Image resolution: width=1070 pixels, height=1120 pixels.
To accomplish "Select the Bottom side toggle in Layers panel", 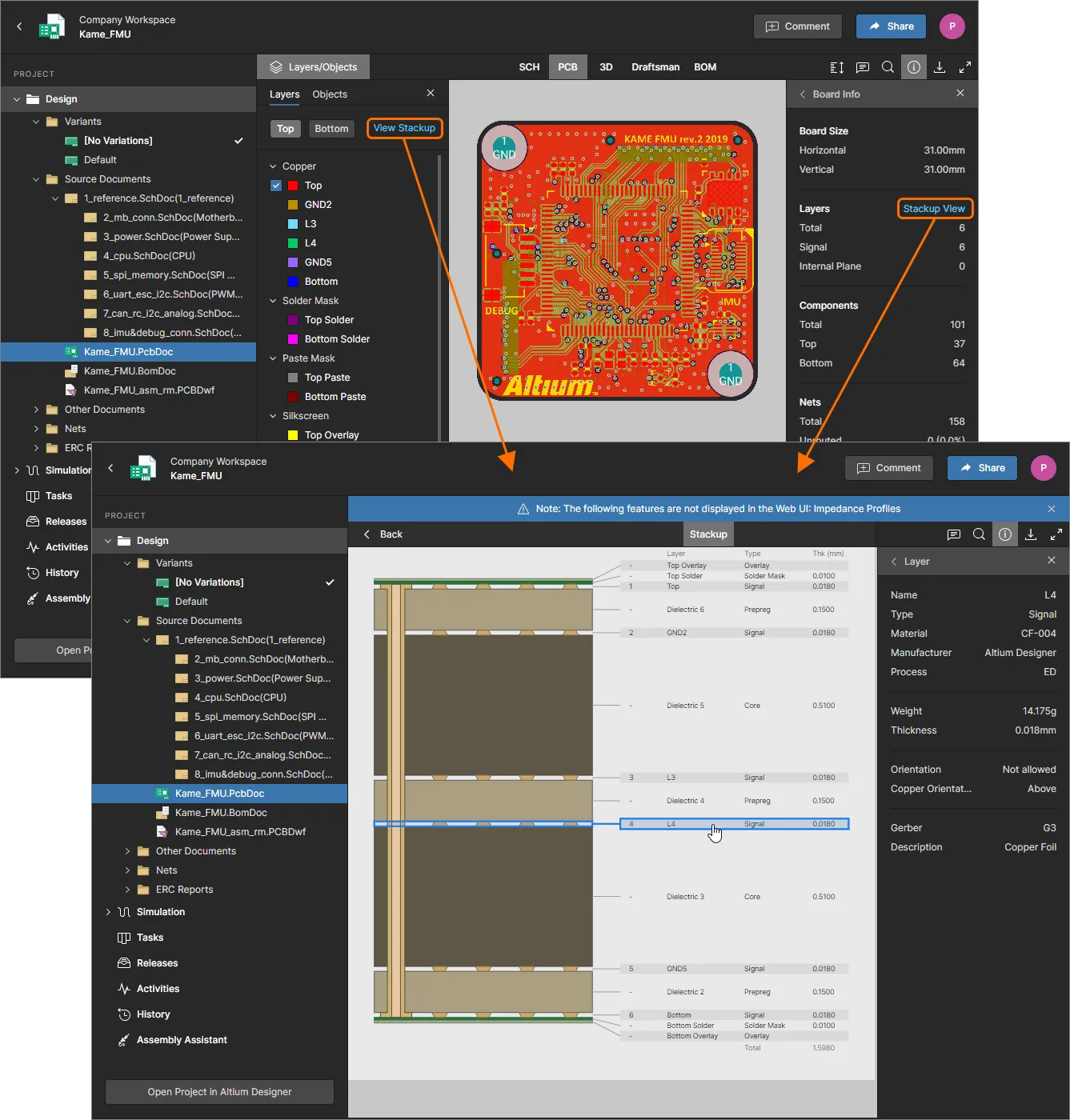I will point(331,129).
